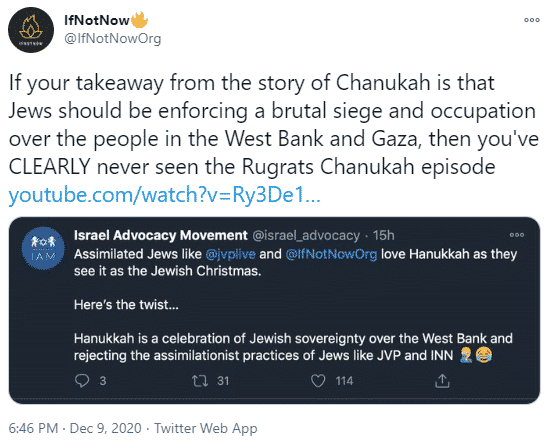This screenshot has height=448, width=550.
Task: Click the @jvplive mention
Action: [230, 254]
